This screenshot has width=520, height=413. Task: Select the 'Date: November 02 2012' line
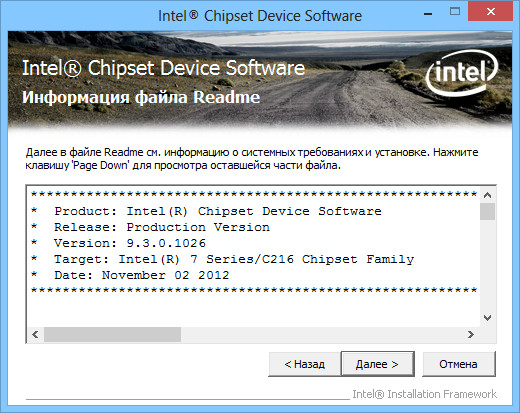(x=142, y=275)
